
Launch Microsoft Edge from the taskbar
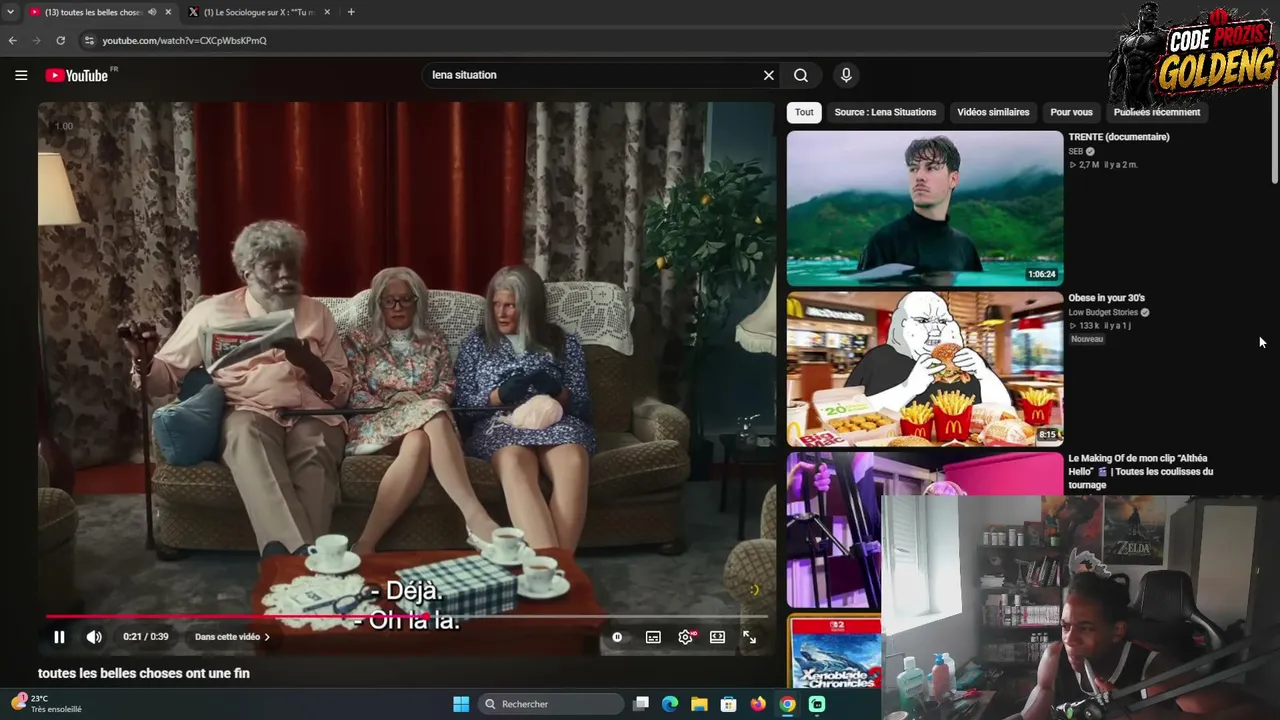(670, 704)
